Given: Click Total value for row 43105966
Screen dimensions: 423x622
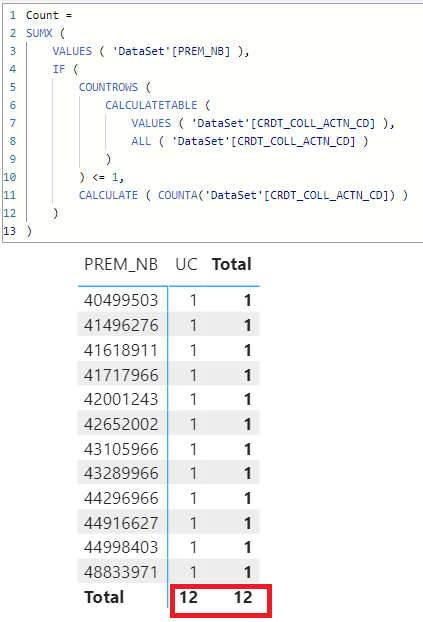Looking at the screenshot, I should pyautogui.click(x=248, y=449).
